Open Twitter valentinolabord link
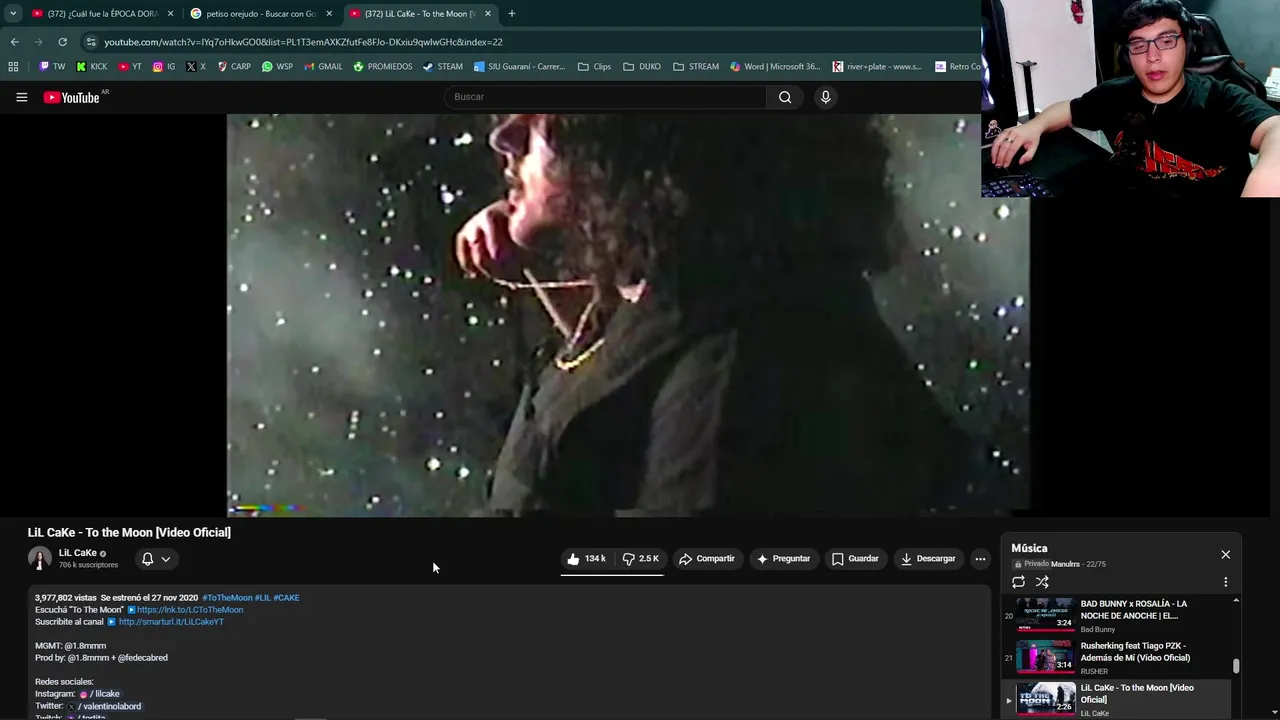The image size is (1280, 720). pos(105,706)
